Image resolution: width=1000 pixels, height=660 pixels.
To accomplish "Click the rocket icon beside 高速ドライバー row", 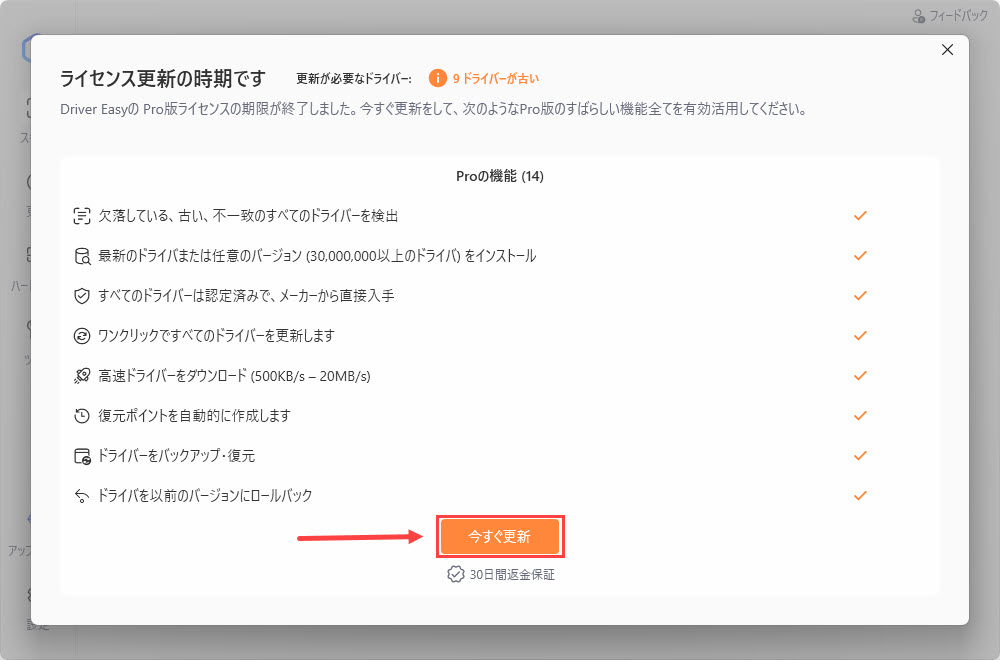I will point(82,376).
